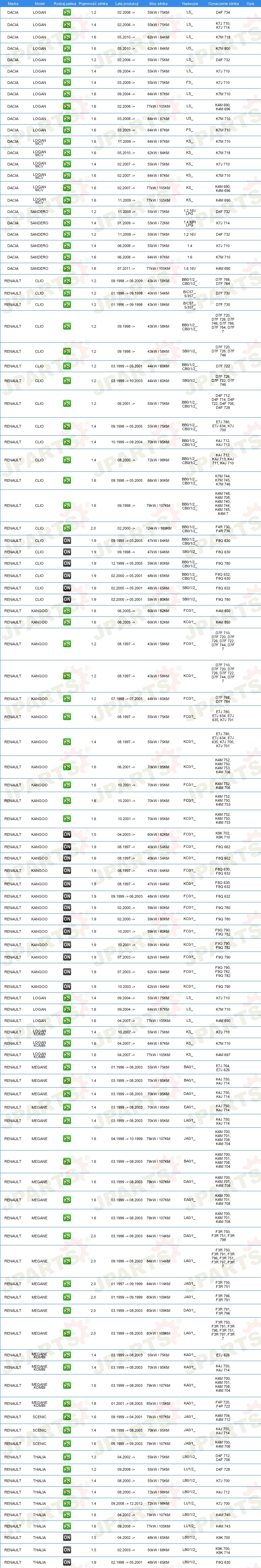Click the Model column header

coord(39,3)
